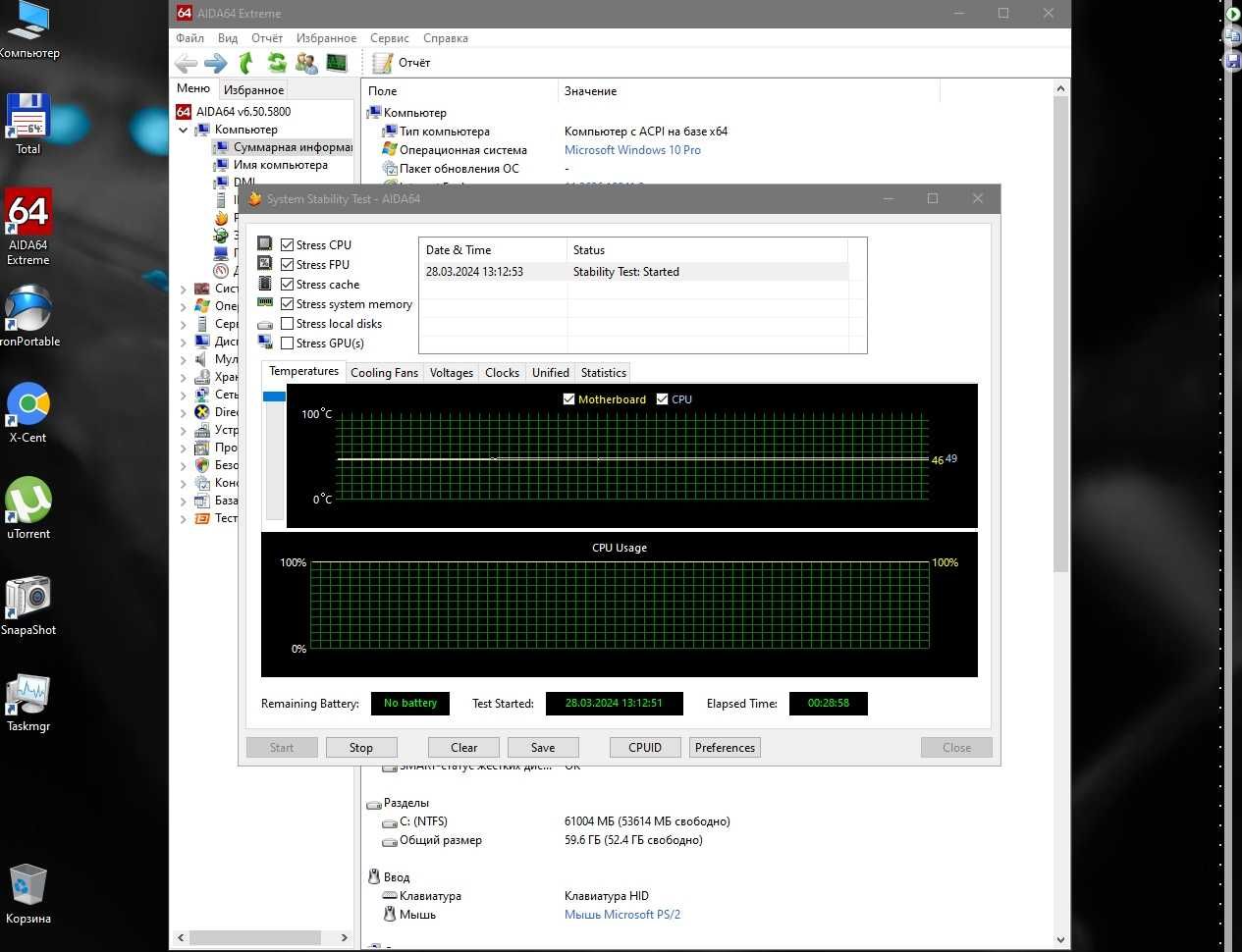This screenshot has width=1242, height=952.
Task: Click the users icon in AIDA64 toolbar
Action: click(306, 63)
